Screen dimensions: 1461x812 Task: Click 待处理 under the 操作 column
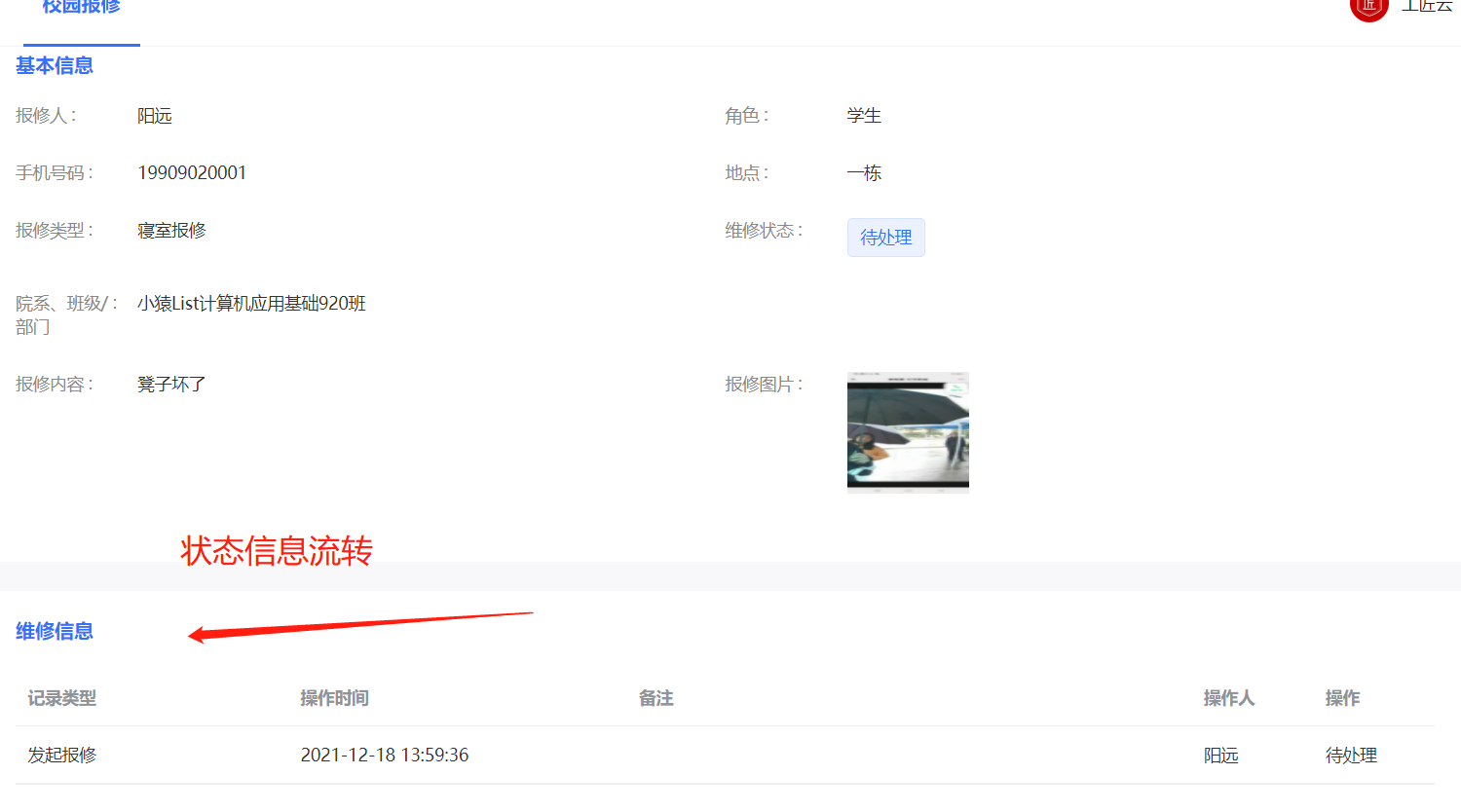pyautogui.click(x=1350, y=755)
